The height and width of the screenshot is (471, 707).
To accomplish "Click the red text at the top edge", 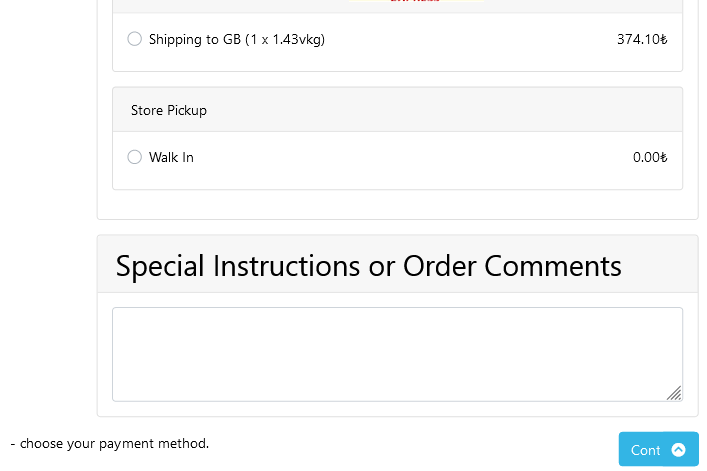I will click(415, 1).
